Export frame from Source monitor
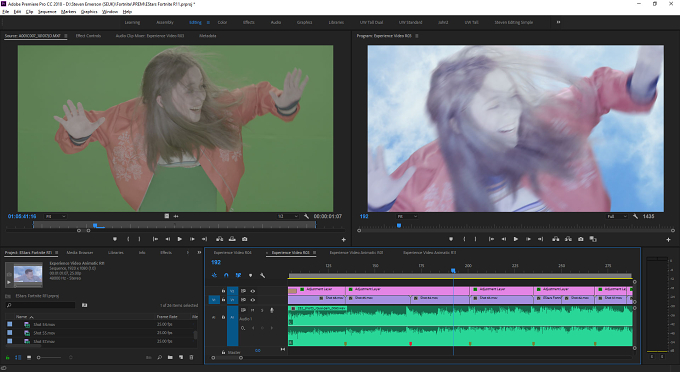Screen dimensions: 680x372 click(245, 239)
